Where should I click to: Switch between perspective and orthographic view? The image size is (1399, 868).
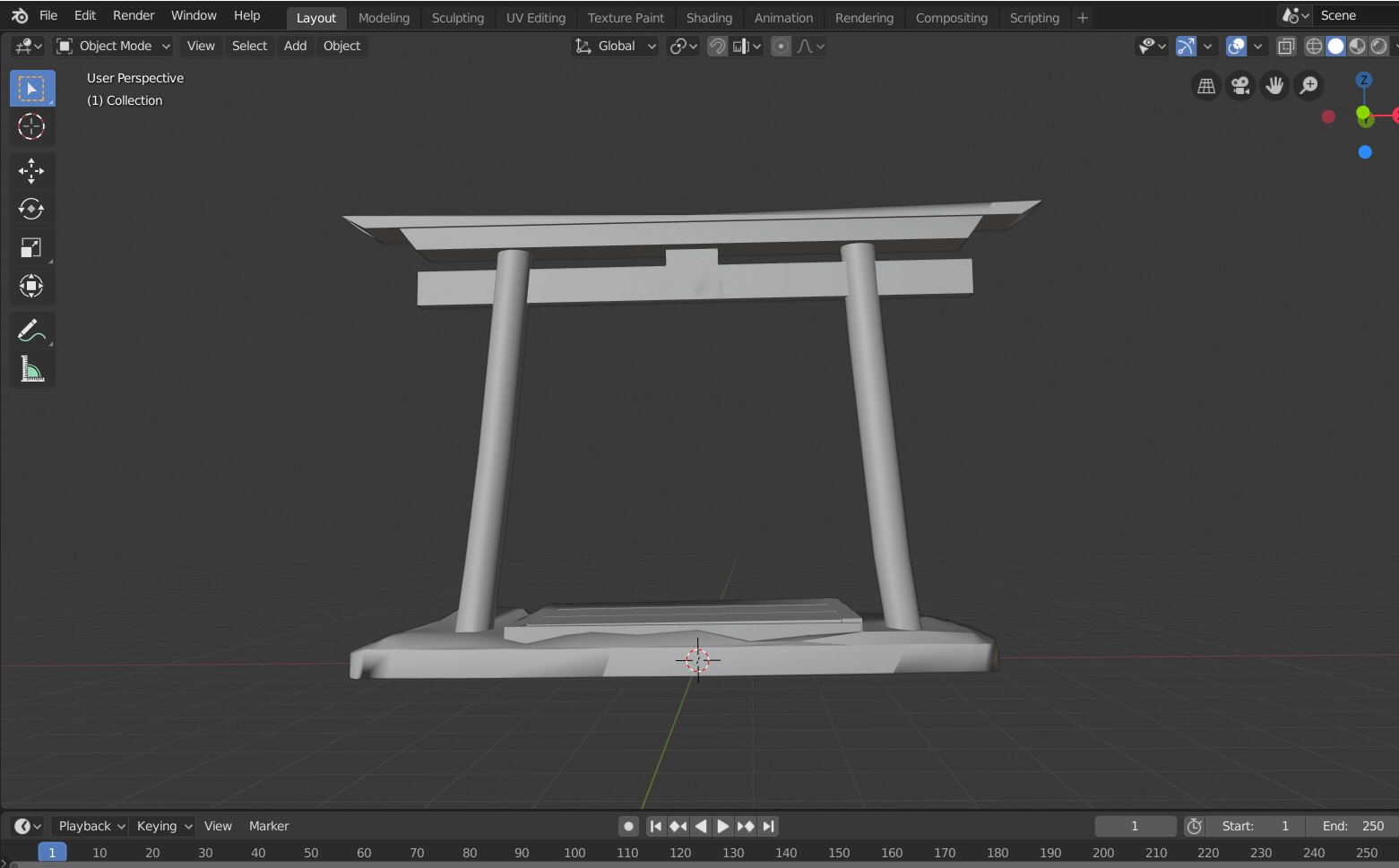point(1206,86)
